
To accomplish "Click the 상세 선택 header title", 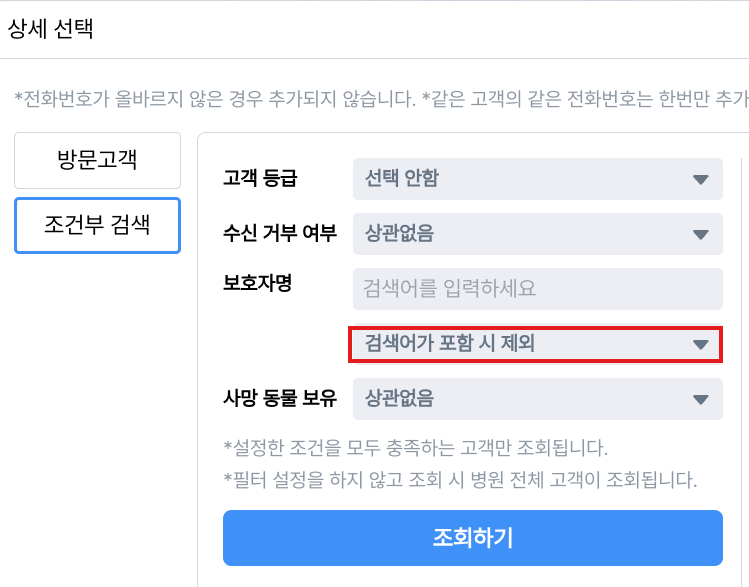I will tap(51, 29).
